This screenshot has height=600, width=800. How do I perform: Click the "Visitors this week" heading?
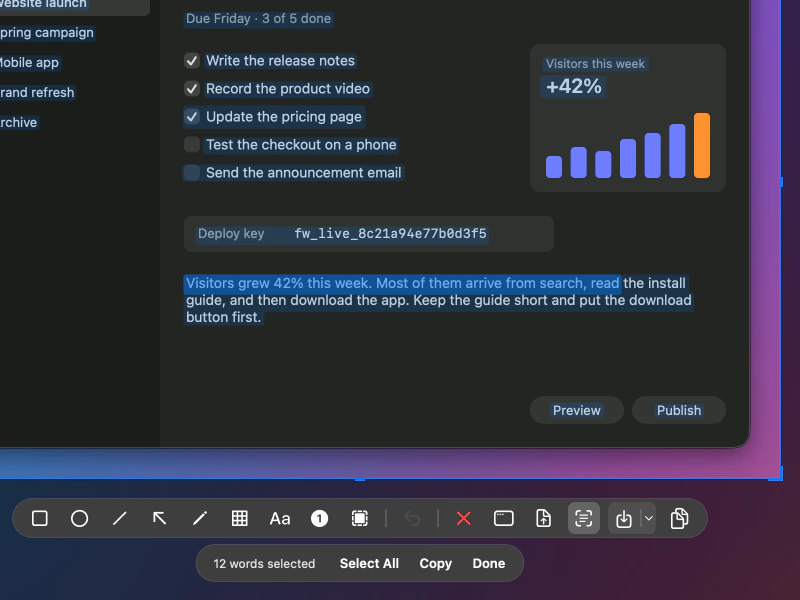point(595,64)
